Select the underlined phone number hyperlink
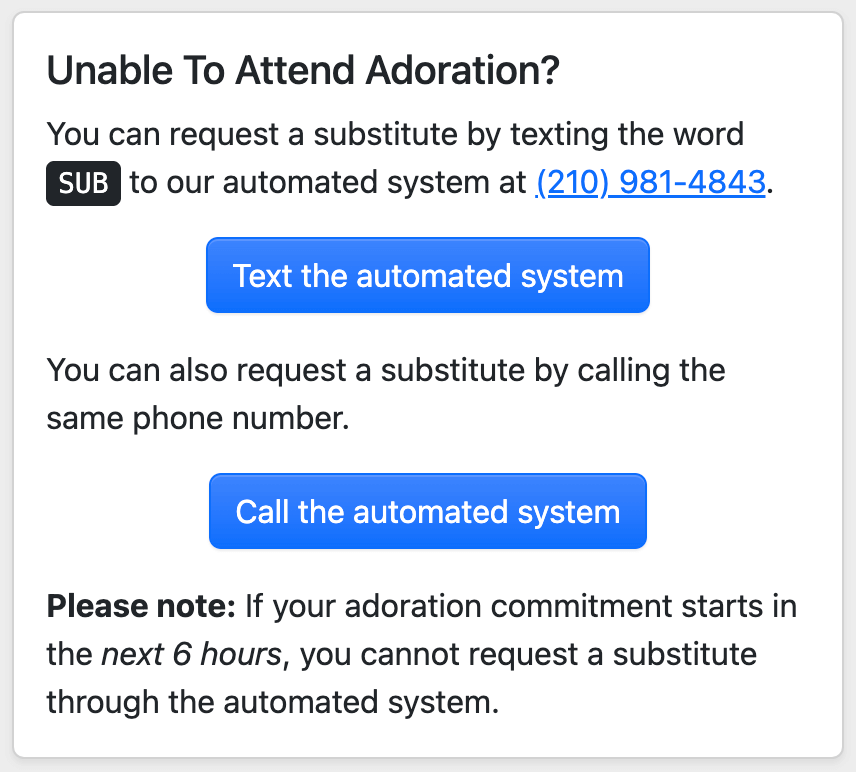This screenshot has height=772, width=856. [651, 182]
